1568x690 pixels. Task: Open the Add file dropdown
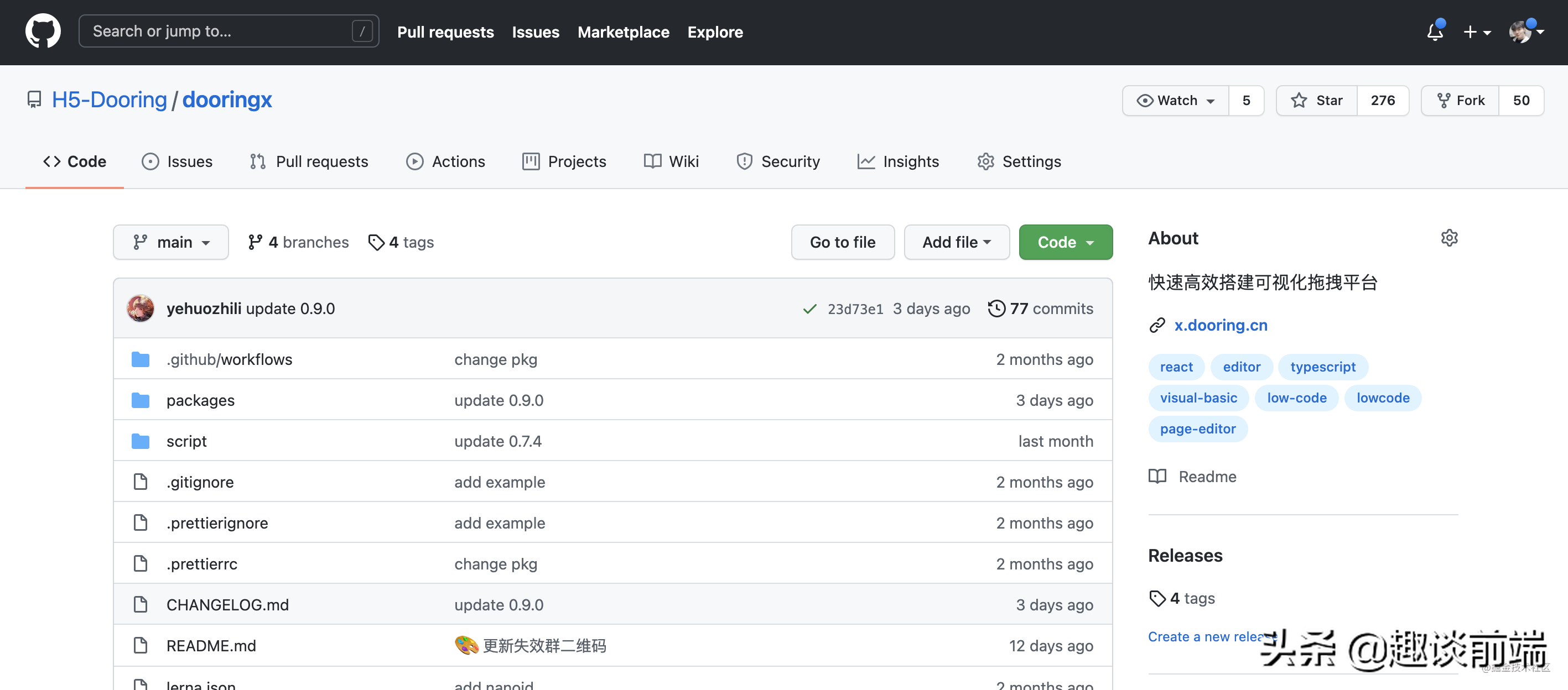click(956, 242)
